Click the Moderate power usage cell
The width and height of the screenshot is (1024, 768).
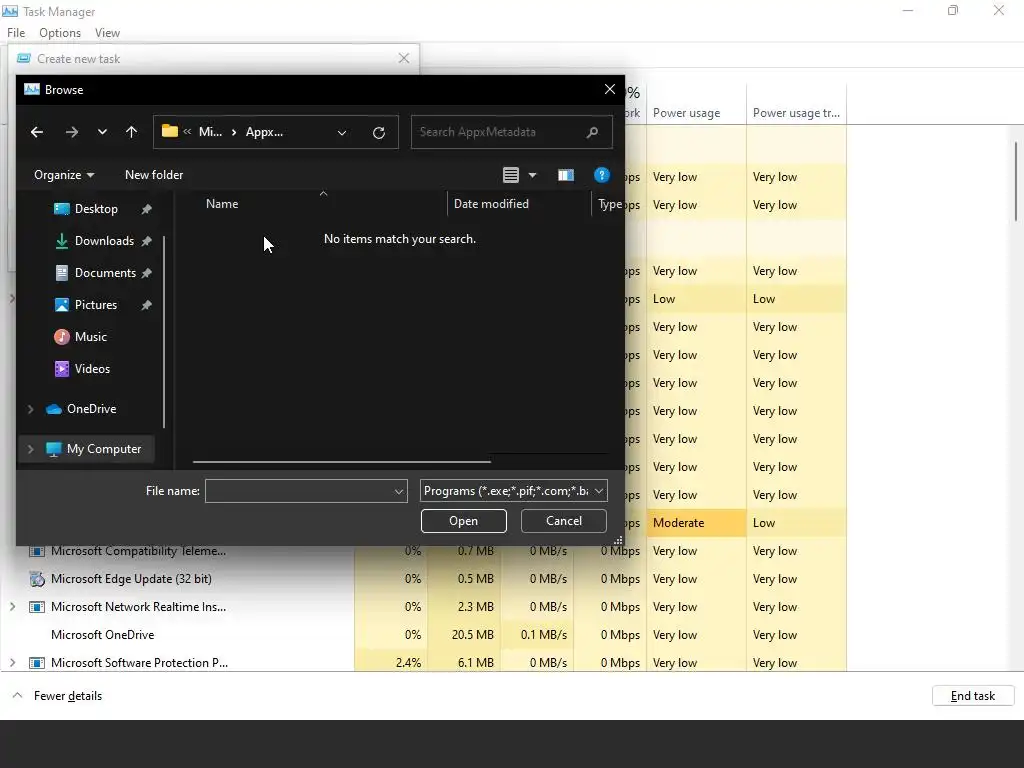click(x=696, y=523)
